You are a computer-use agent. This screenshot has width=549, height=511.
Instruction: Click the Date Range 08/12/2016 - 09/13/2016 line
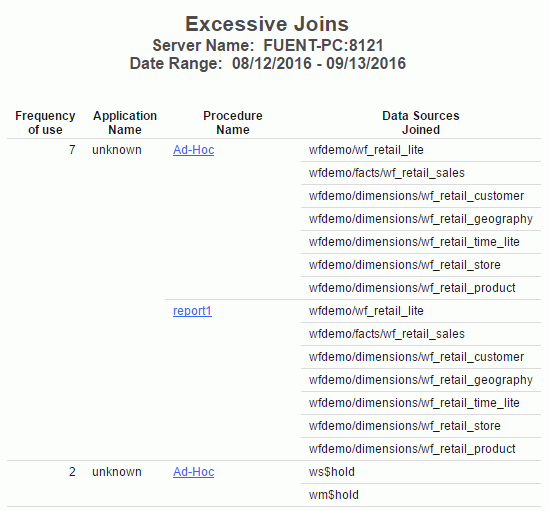268,63
